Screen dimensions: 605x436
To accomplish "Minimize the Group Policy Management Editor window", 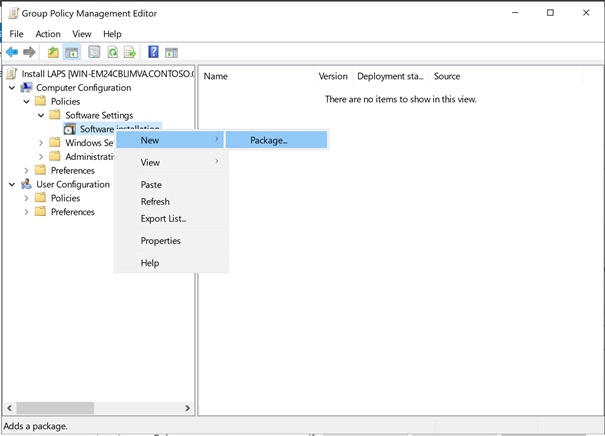I will pyautogui.click(x=515, y=13).
